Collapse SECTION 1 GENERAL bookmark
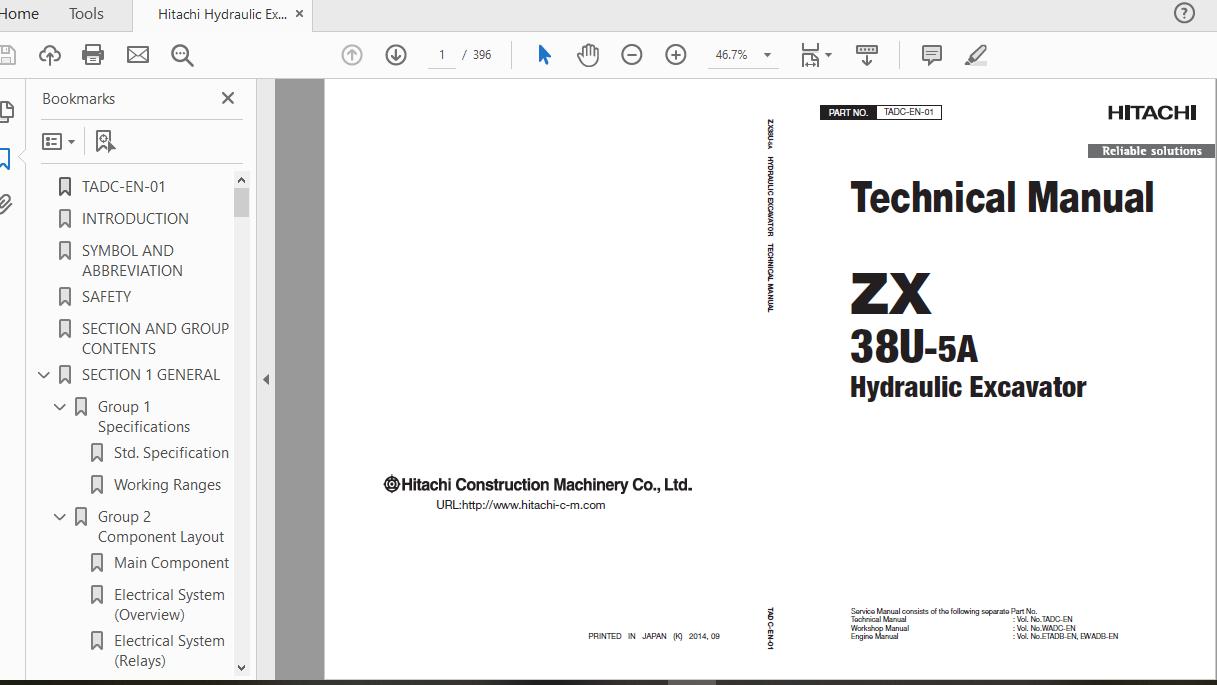 [44, 375]
